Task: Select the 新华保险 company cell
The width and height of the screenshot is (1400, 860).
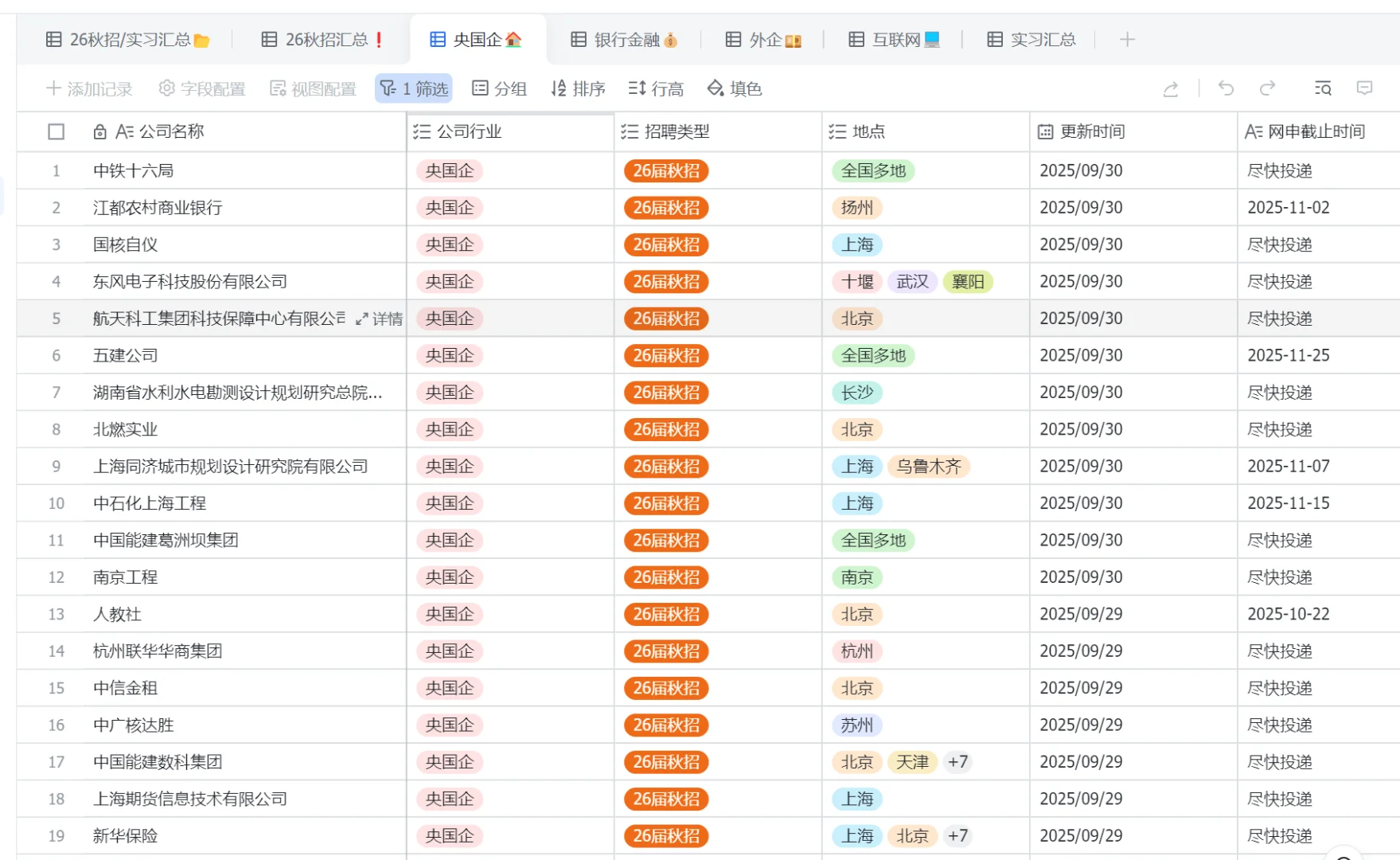Action: [247, 836]
